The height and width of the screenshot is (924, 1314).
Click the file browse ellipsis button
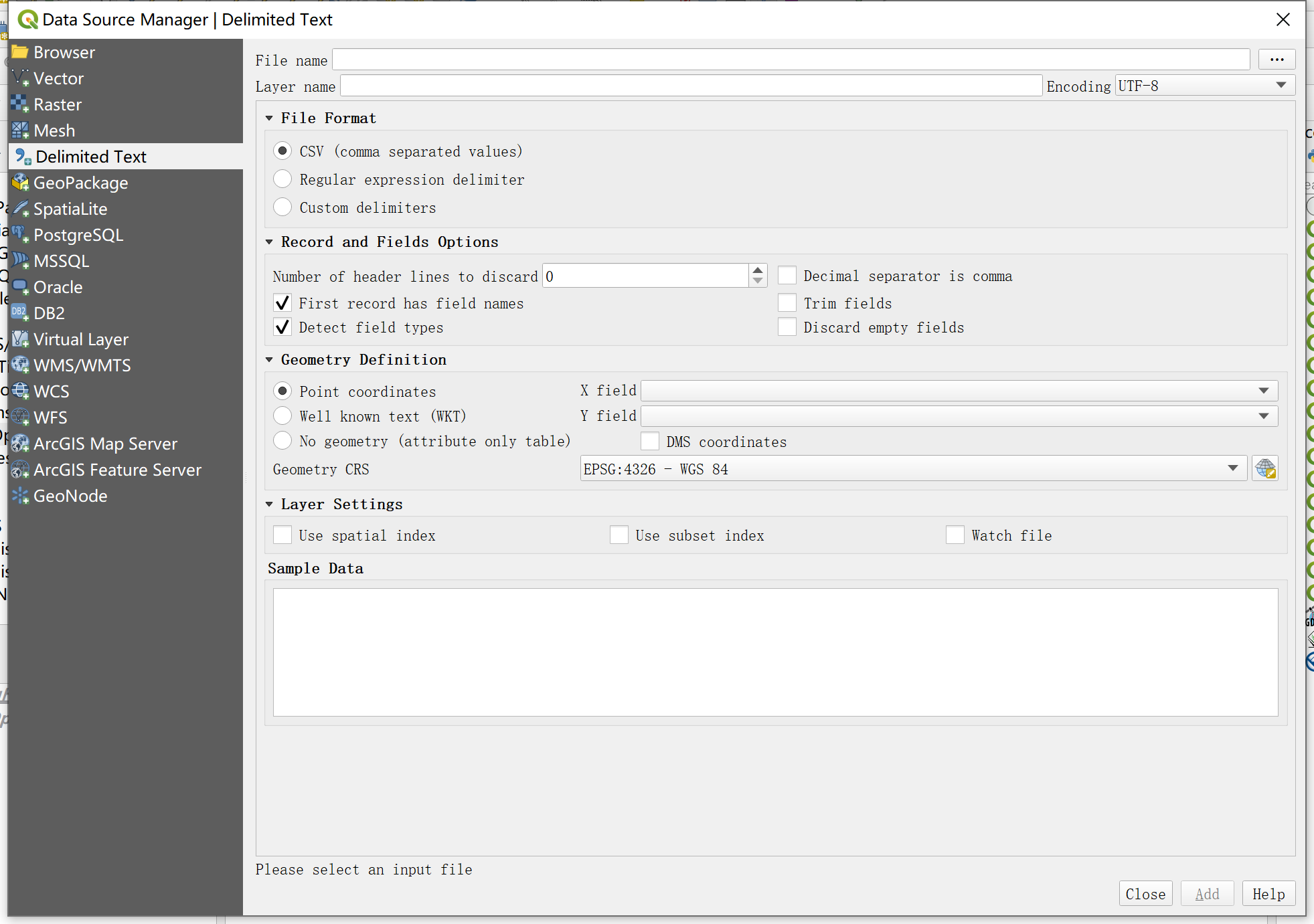(1277, 60)
